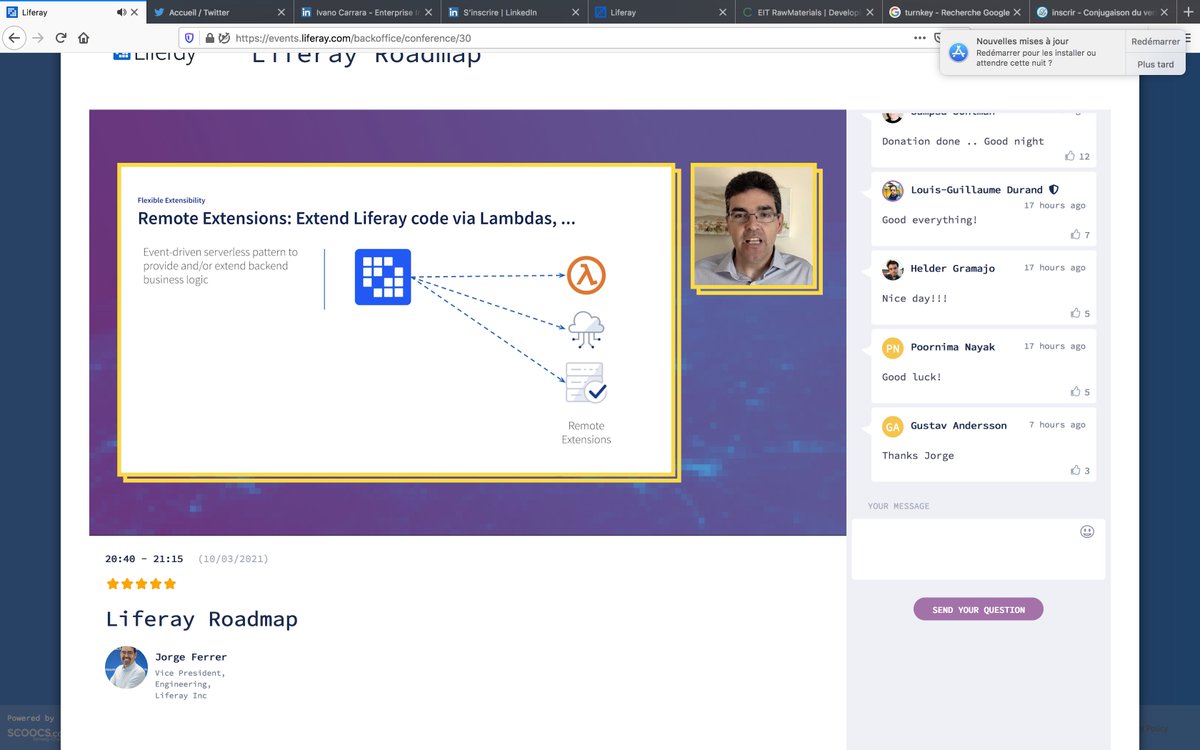Click the five-star session rating
The width and height of the screenshot is (1200, 750).
tap(141, 583)
